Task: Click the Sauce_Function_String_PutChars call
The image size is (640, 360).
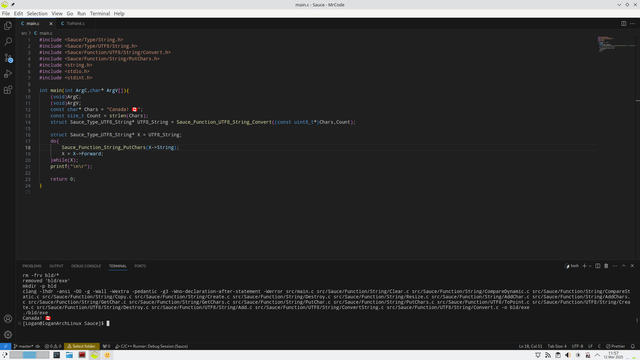Action: pos(104,147)
